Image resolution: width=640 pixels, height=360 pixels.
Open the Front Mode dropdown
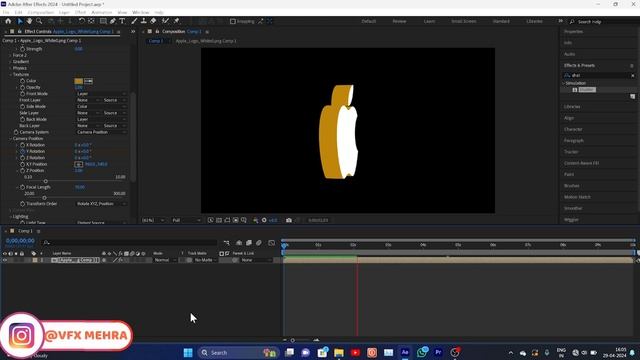[101, 94]
